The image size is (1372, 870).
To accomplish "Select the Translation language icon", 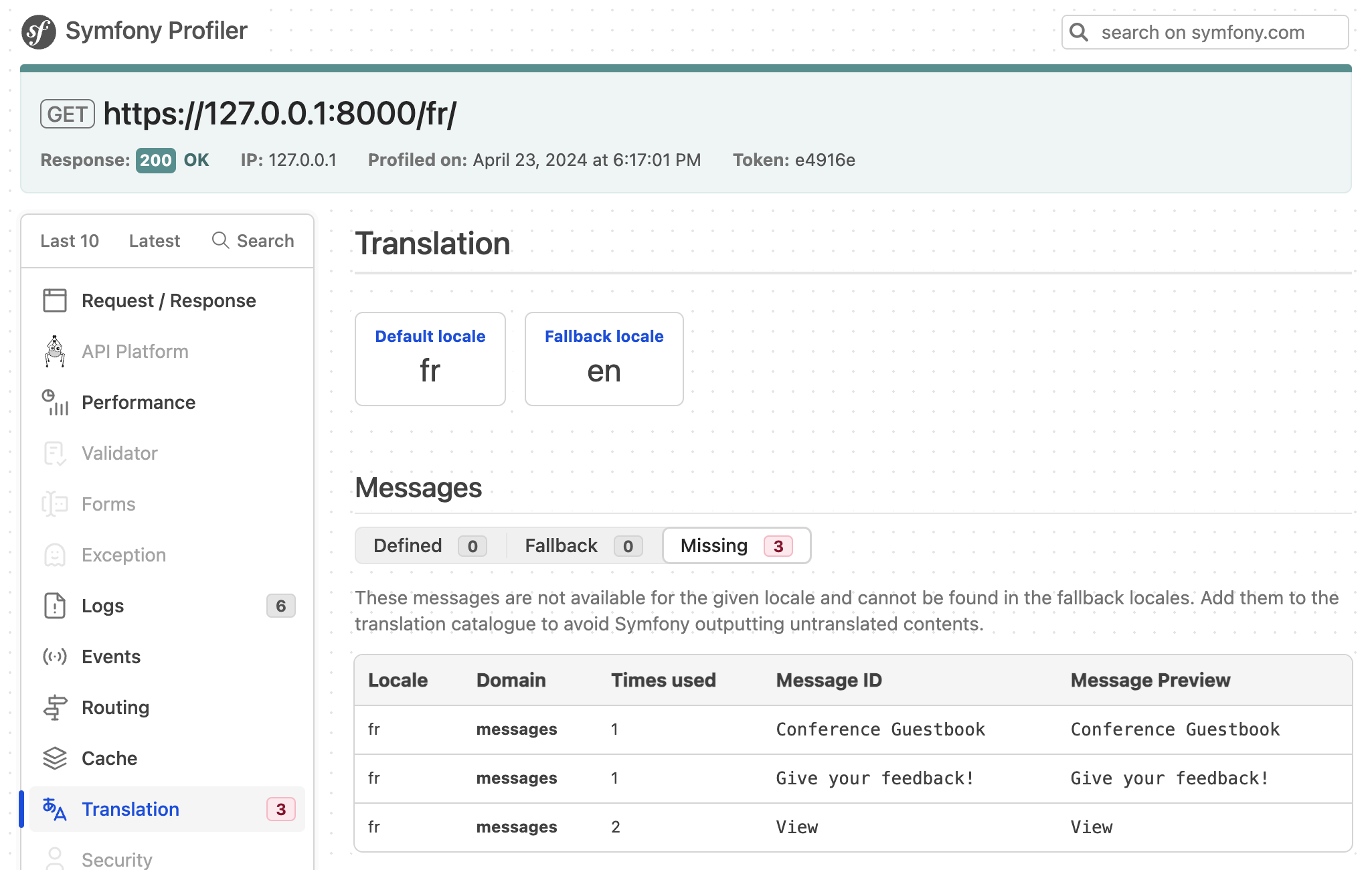I will click(x=55, y=809).
